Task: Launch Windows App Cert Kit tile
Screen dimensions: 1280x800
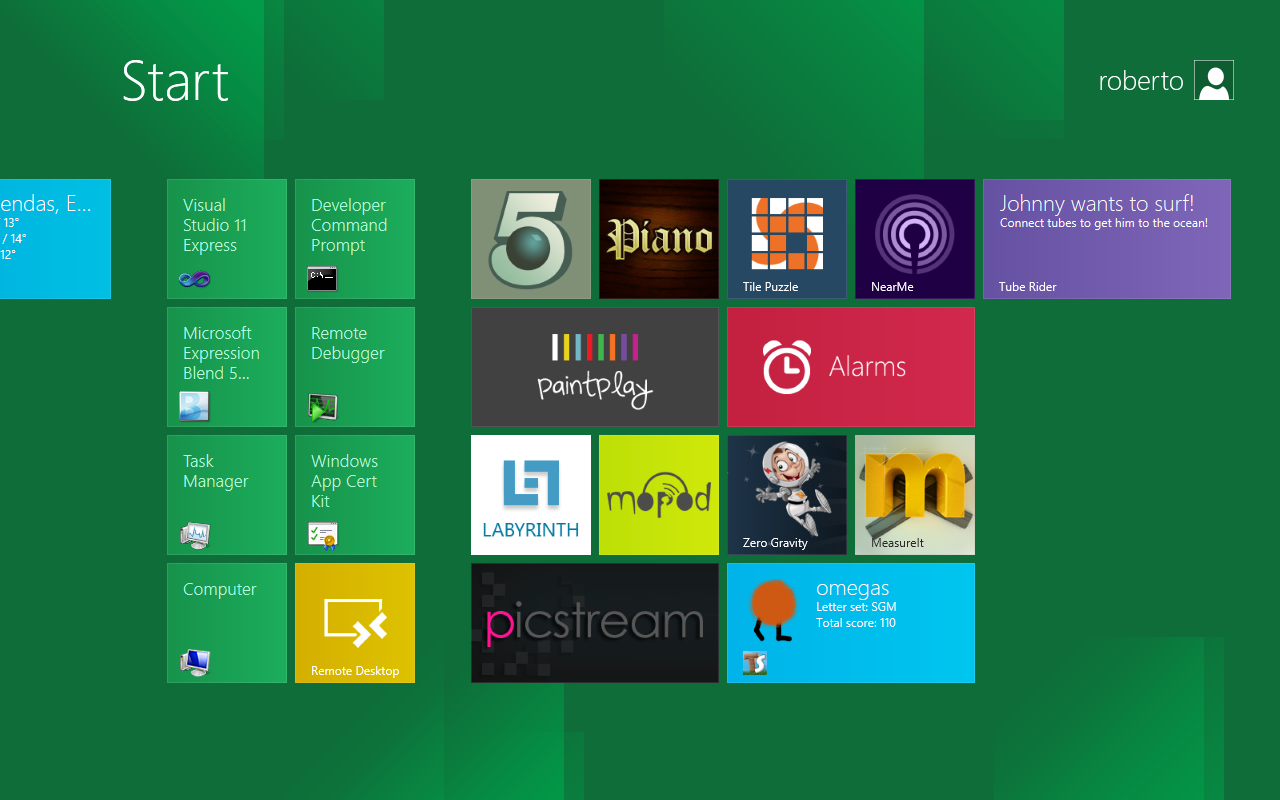Action: tap(355, 495)
